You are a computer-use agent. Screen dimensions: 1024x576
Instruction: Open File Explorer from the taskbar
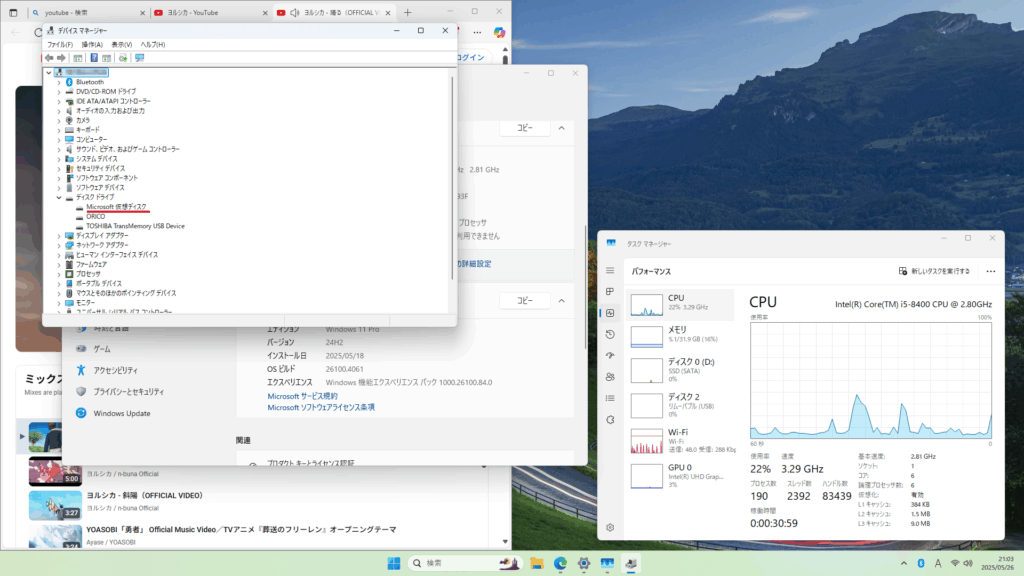tap(537, 564)
